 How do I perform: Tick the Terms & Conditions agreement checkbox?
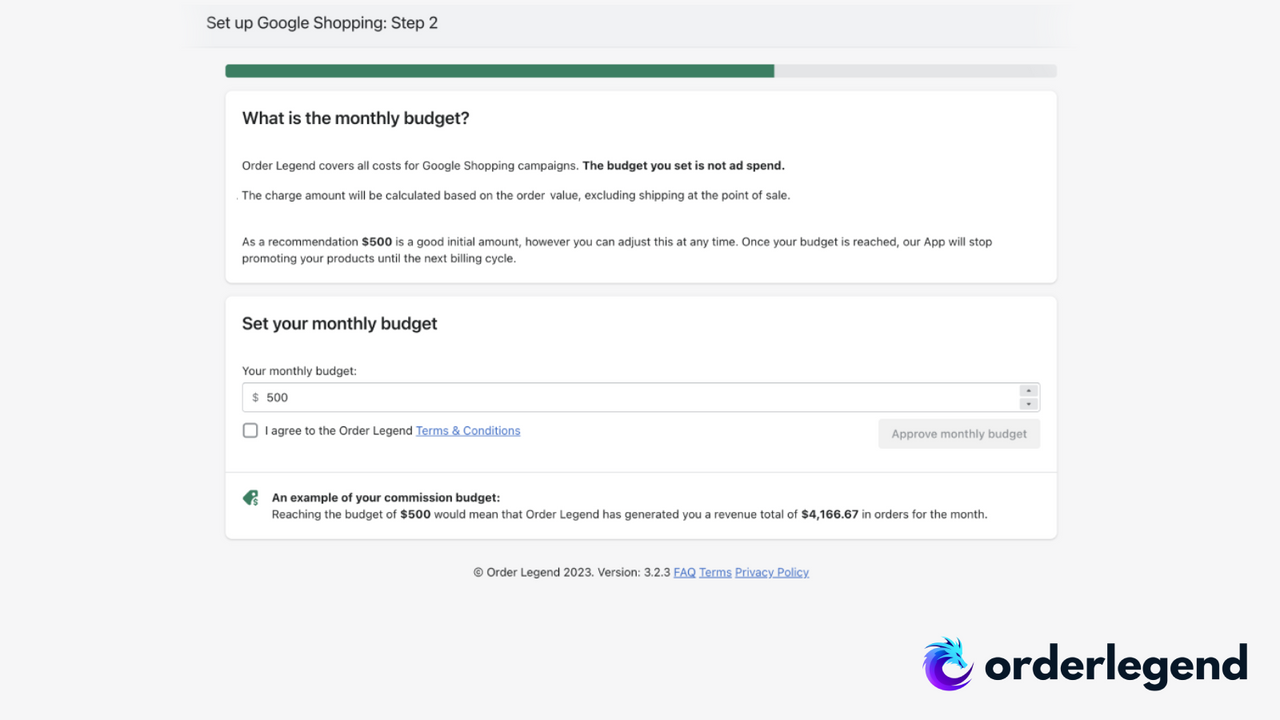[250, 431]
